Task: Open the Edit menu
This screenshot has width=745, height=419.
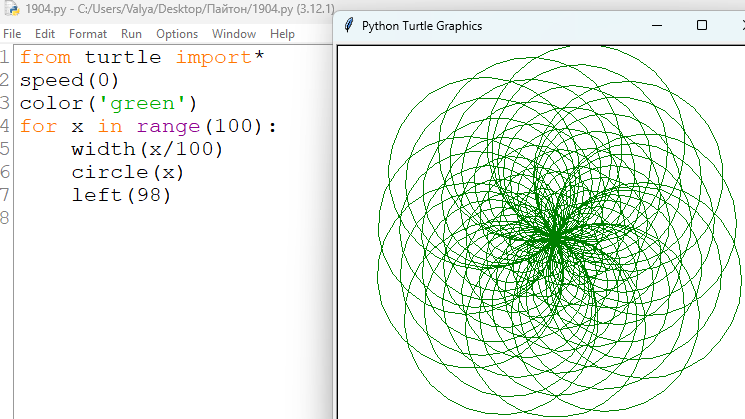Action: tap(45, 34)
